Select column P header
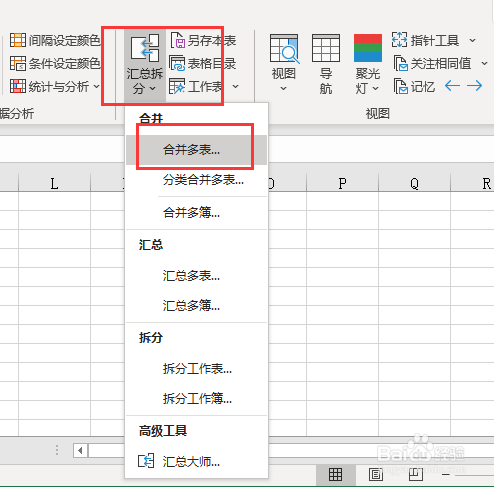494x487 pixels. pyautogui.click(x=342, y=183)
